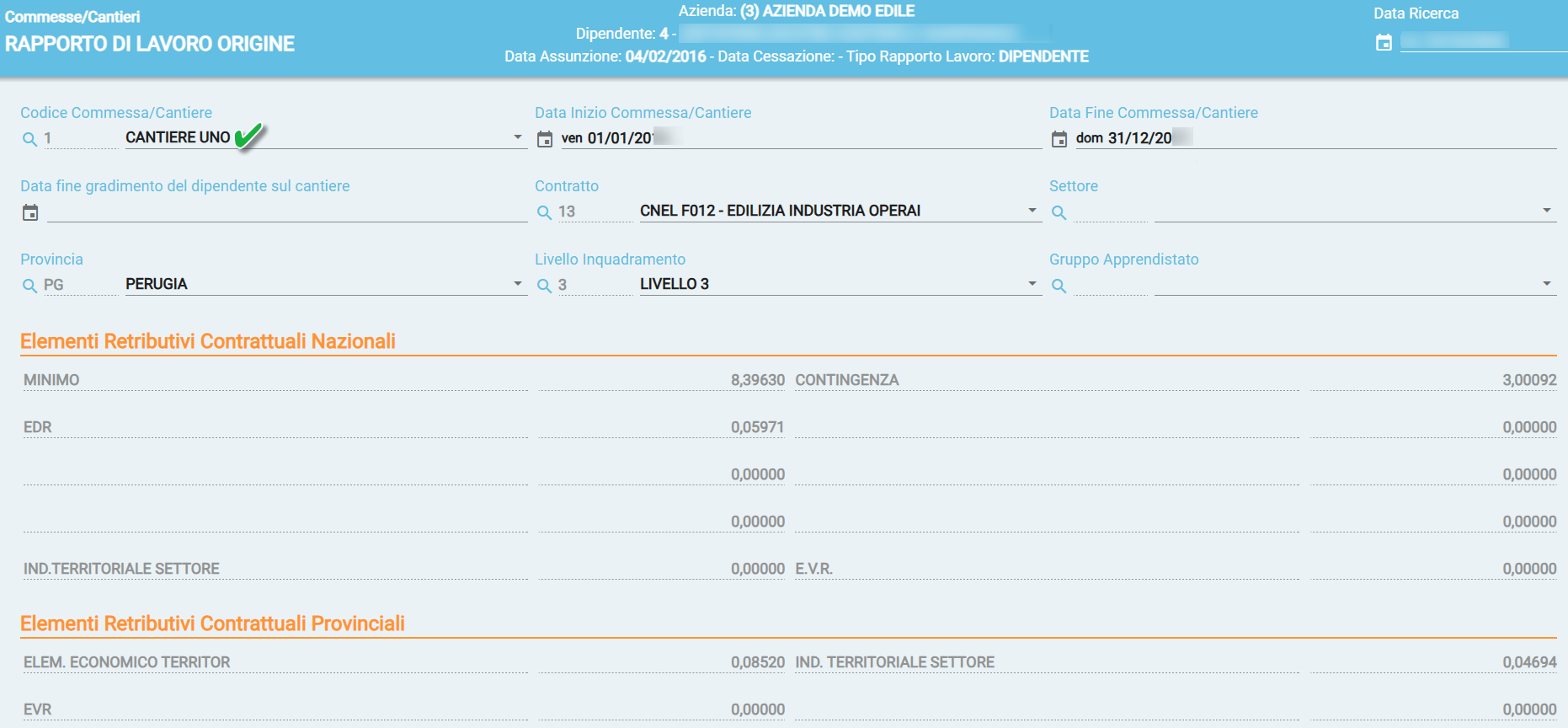Click the Commesse/Cantieri header text
The image size is (1568, 728).
(x=72, y=17)
